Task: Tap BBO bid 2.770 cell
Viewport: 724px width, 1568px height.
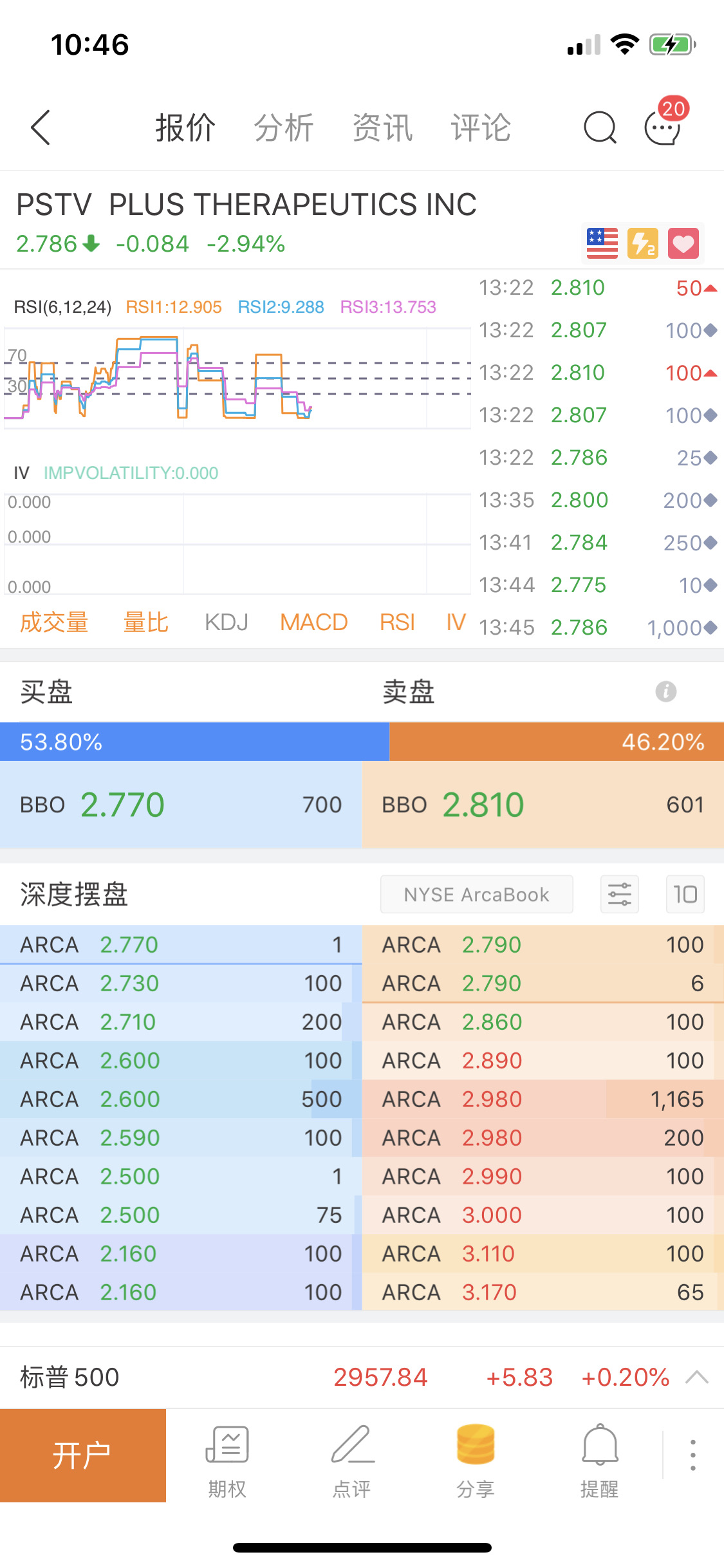Action: [x=181, y=805]
